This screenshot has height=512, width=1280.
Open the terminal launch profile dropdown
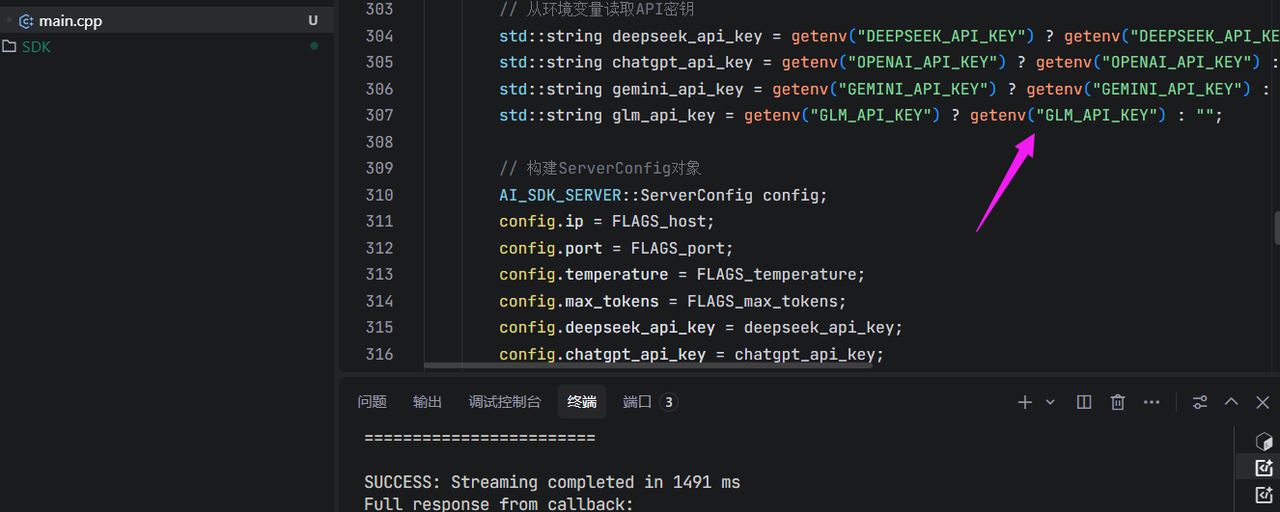click(x=1050, y=402)
